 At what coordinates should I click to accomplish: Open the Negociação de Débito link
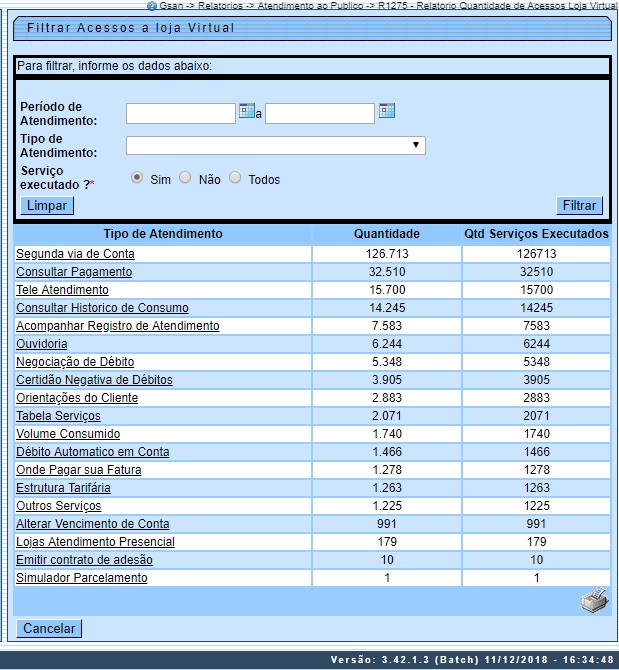pyautogui.click(x=75, y=362)
